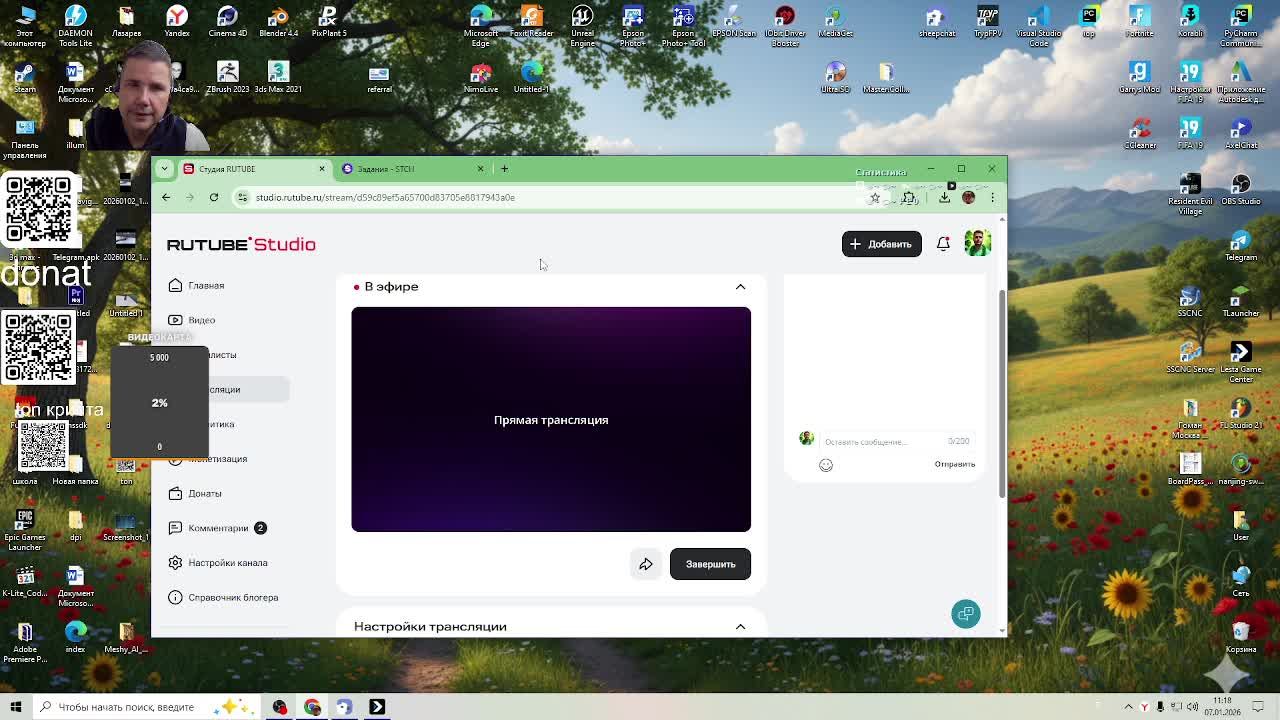
Task: Select the PixPlant 5 desktop icon
Action: click(328, 20)
